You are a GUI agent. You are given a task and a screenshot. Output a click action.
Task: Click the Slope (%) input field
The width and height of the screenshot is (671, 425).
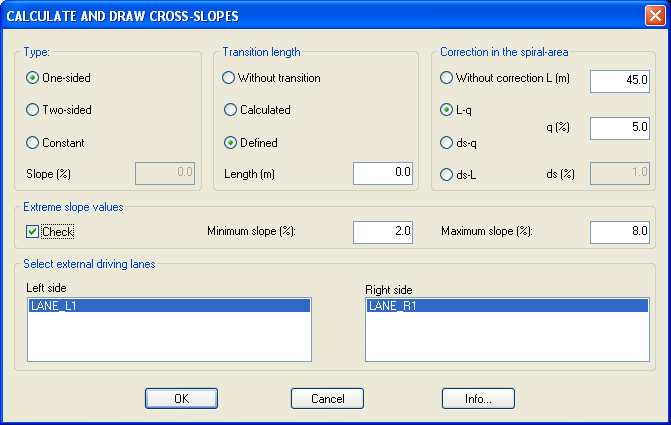click(165, 173)
